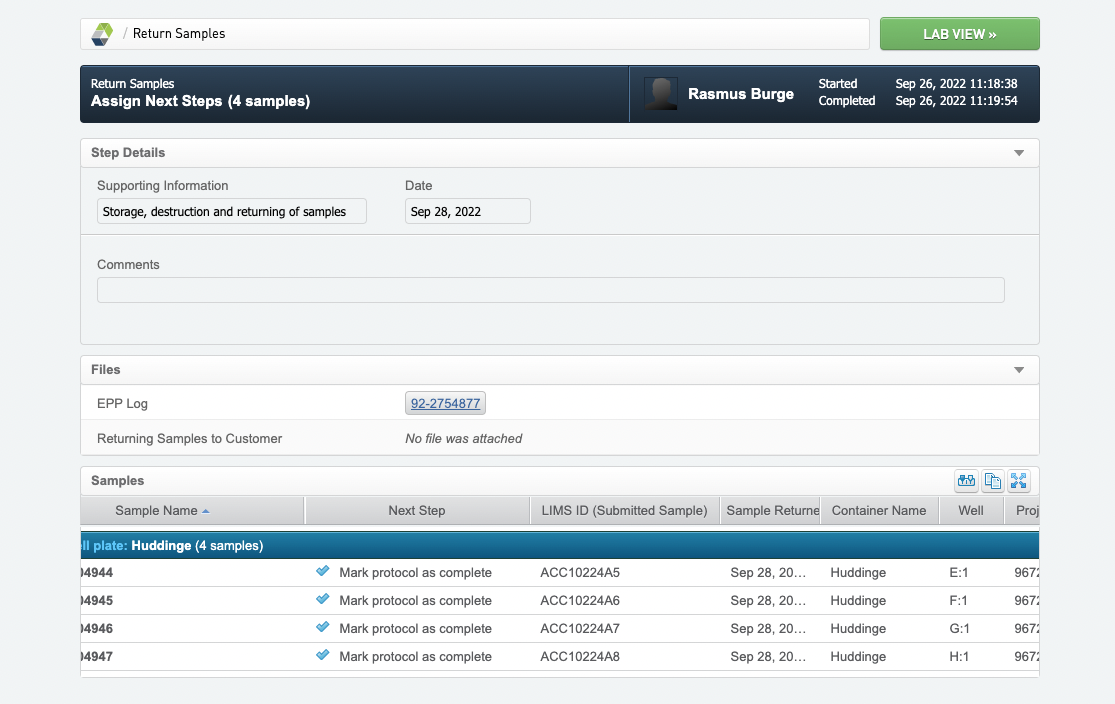Screen dimensions: 1115x704
Task: Open the Clarity LIMS home logo in breadcrumb
Action: [101, 33]
